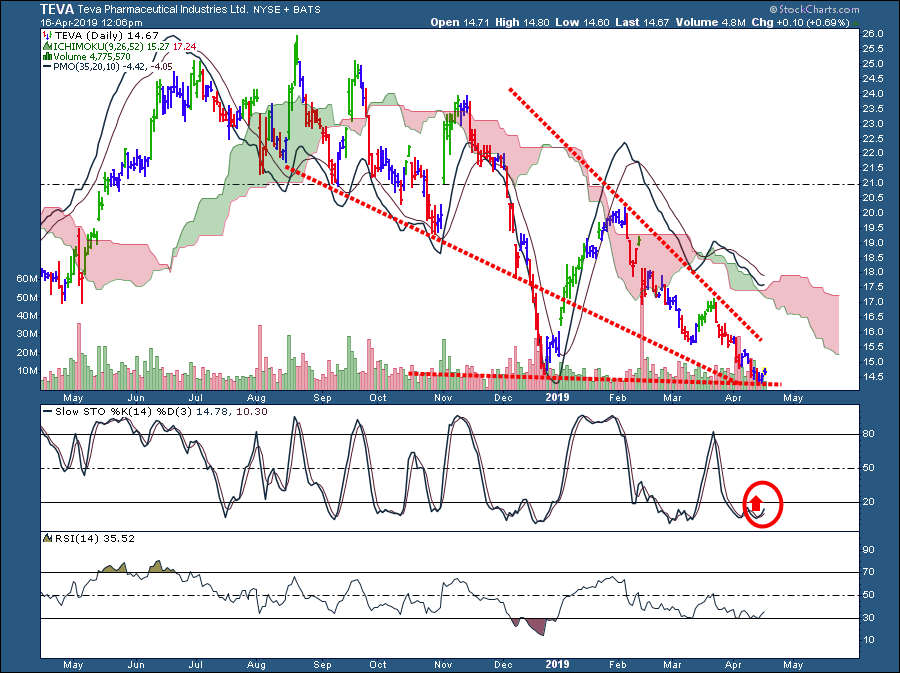Click the ICHIMOKU(9,26,52) legend label

pos(97,46)
